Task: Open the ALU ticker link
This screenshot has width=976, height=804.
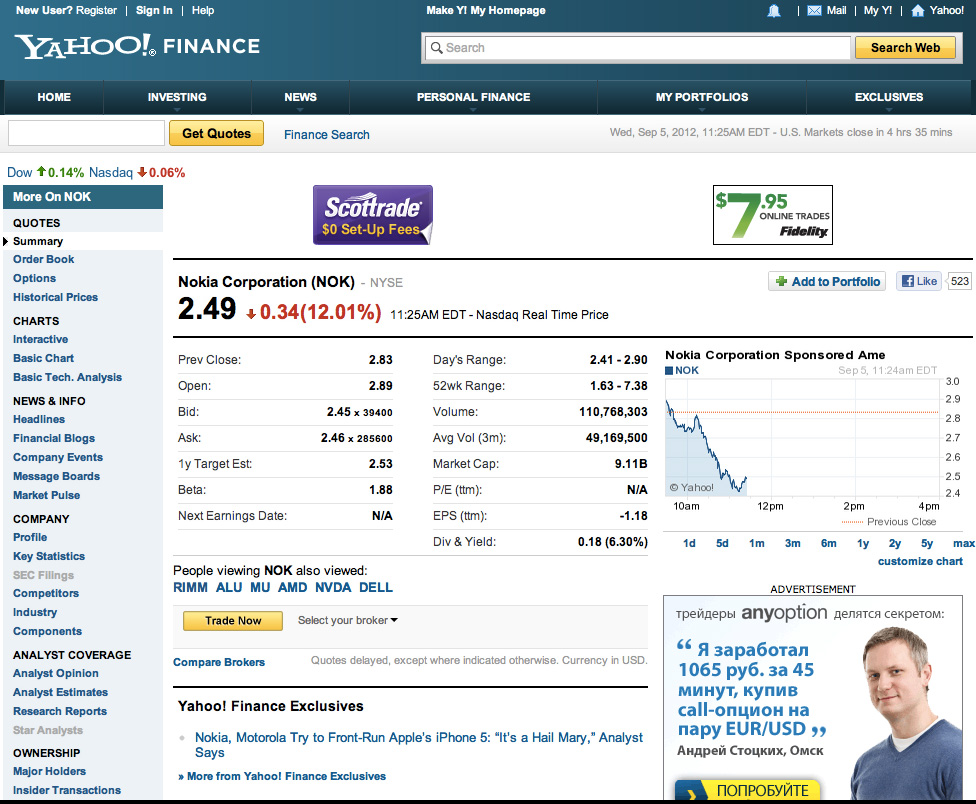Action: pos(229,587)
